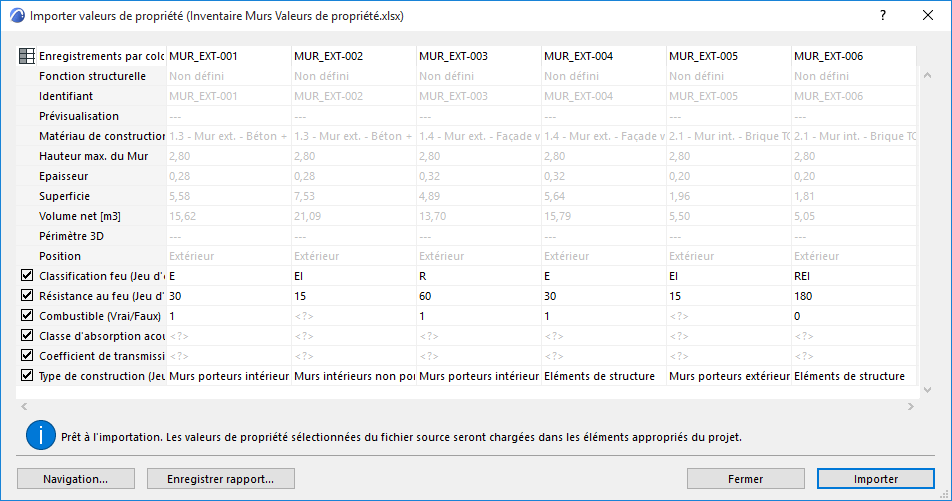Select the Périmètre 3D row label
Image resolution: width=952 pixels, height=501 pixels.
(x=72, y=236)
